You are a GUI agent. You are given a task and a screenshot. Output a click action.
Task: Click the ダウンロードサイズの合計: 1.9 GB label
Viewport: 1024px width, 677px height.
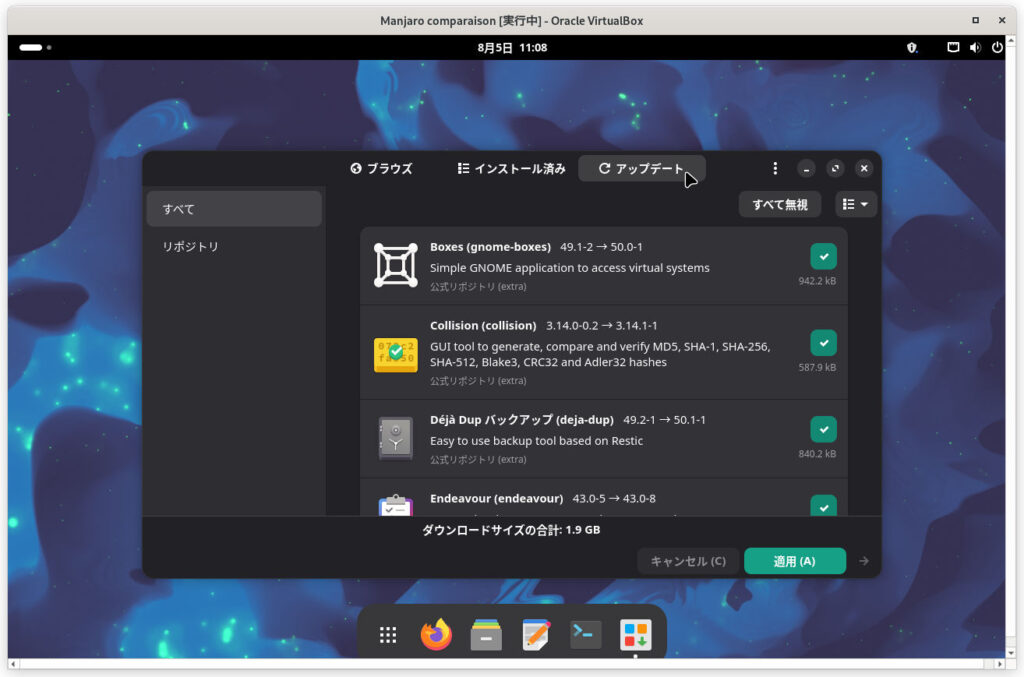pyautogui.click(x=511, y=529)
